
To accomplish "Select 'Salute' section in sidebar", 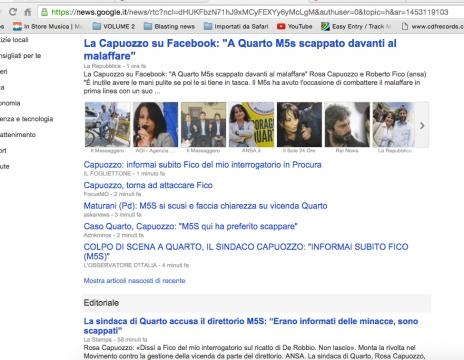I will [x=5, y=166].
